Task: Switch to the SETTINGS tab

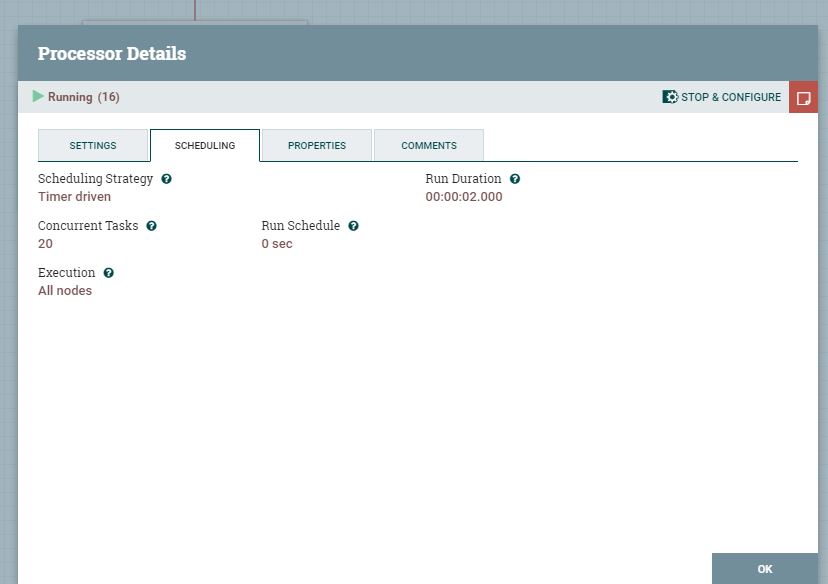Action: [x=93, y=145]
